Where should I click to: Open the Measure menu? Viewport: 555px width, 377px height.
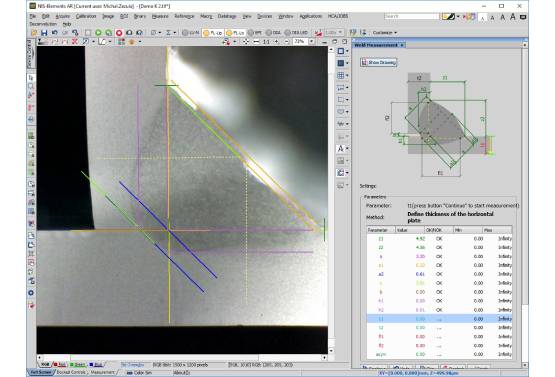pos(160,16)
